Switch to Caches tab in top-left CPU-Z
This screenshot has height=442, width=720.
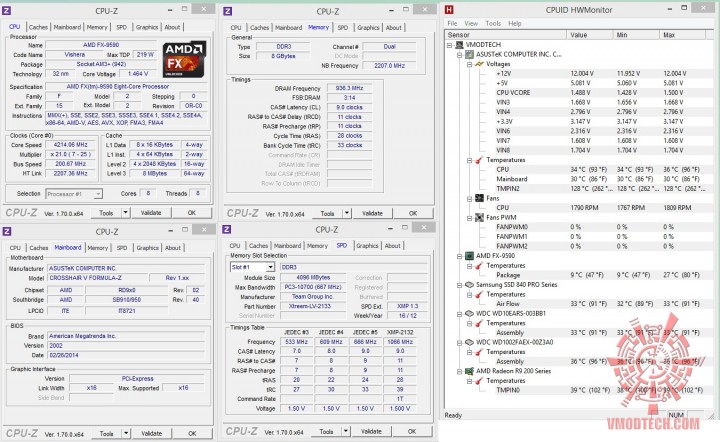(x=38, y=27)
